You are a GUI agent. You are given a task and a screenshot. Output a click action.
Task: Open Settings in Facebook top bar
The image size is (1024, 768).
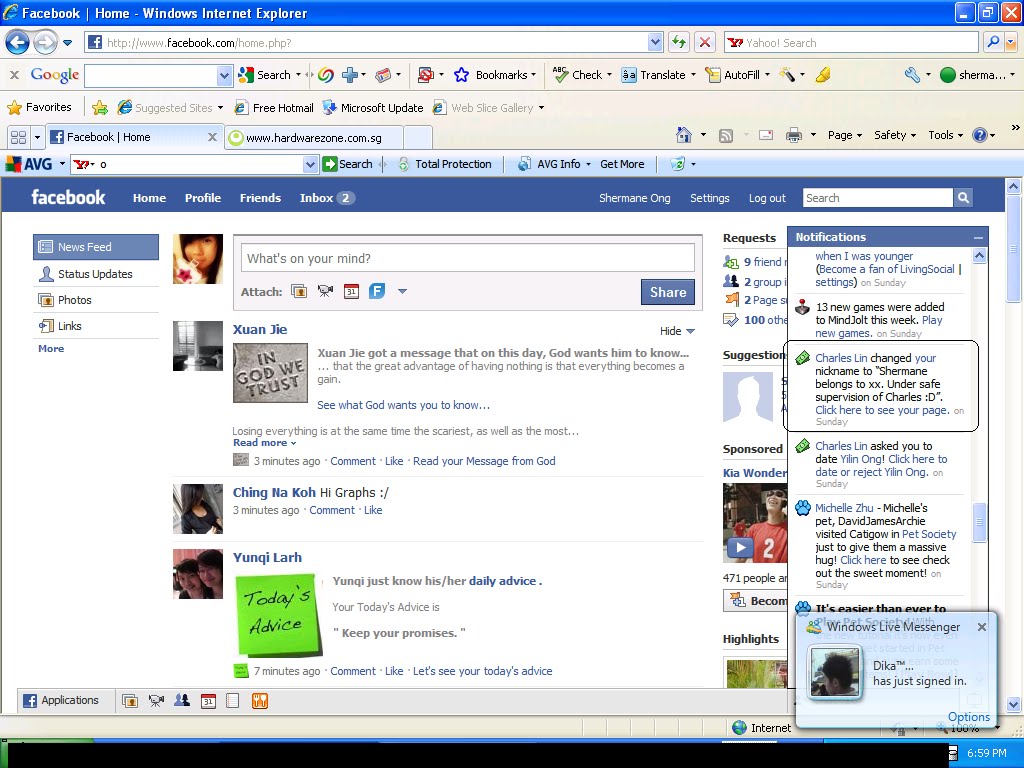[709, 198]
